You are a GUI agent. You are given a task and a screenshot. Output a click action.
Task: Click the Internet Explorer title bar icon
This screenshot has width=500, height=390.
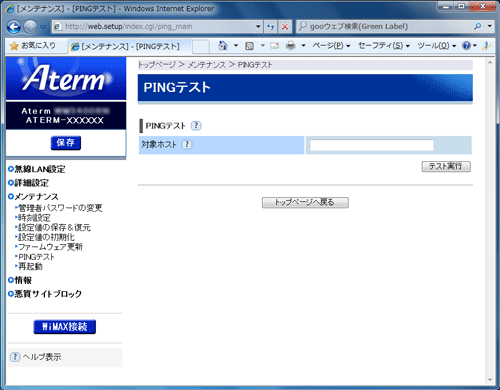10,9
